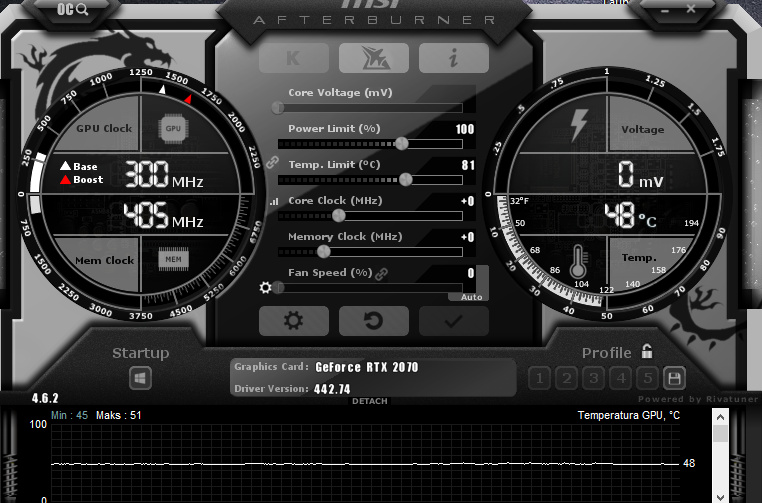Select profile slot 3
The height and width of the screenshot is (503, 762).
click(x=594, y=378)
